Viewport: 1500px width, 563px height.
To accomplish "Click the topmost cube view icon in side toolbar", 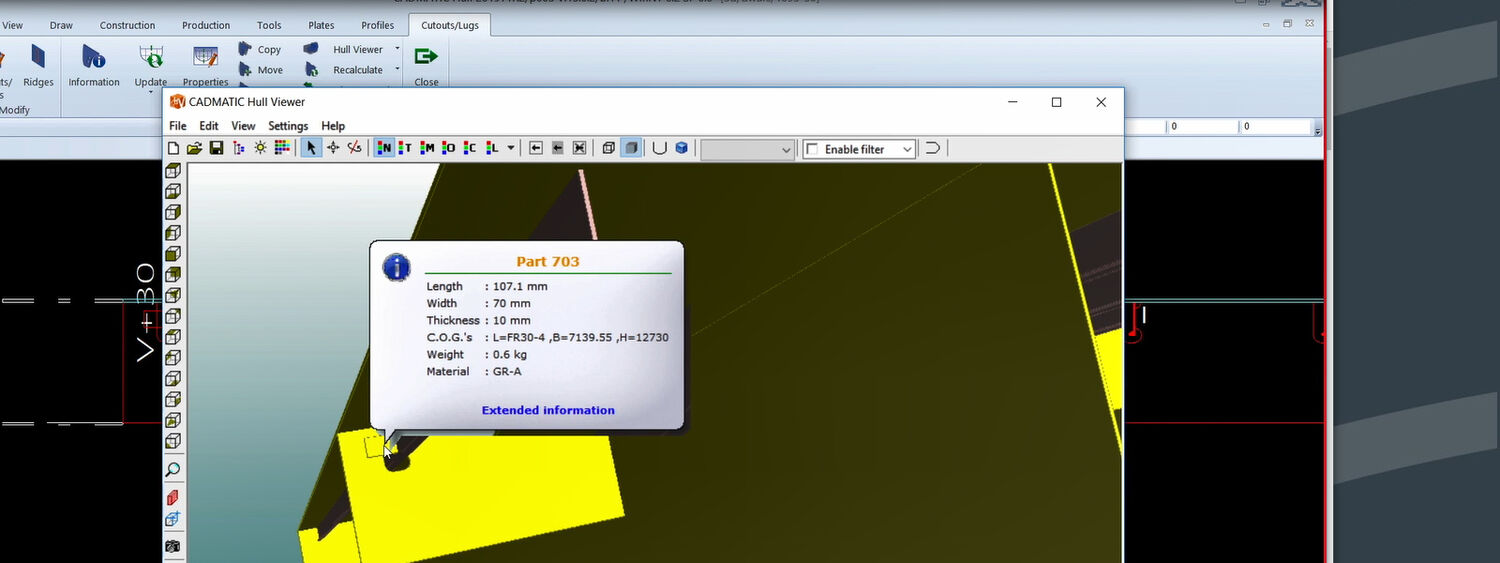I will pos(173,171).
